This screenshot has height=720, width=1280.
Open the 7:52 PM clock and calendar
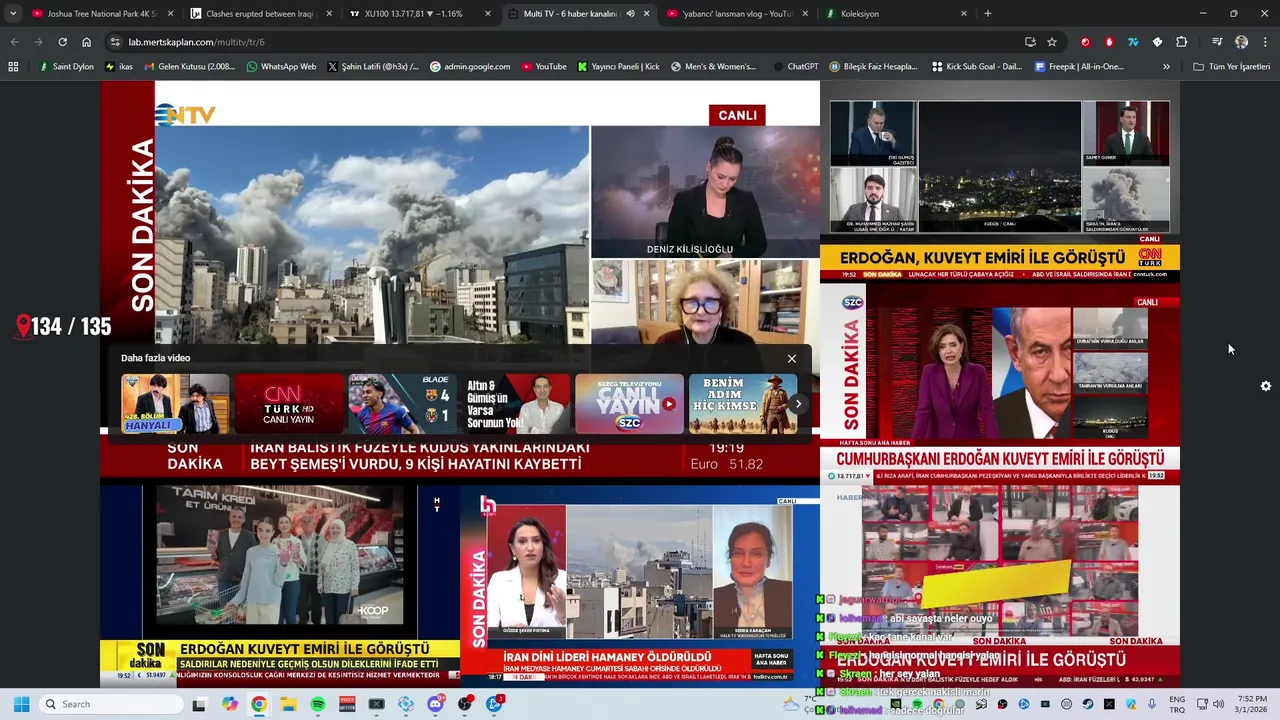1252,704
